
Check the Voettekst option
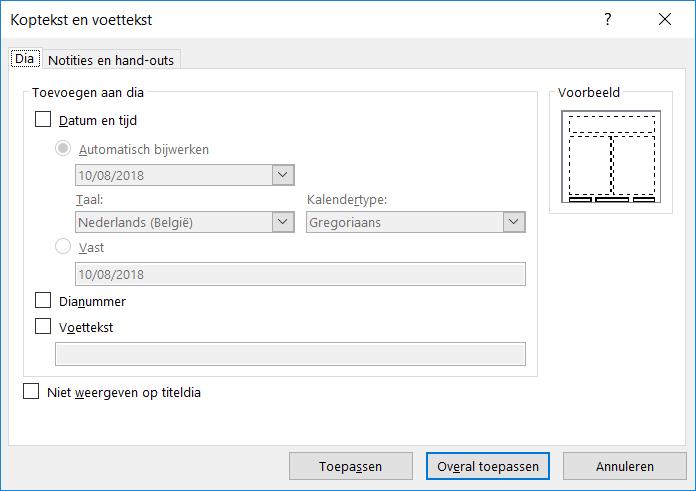pyautogui.click(x=43, y=325)
